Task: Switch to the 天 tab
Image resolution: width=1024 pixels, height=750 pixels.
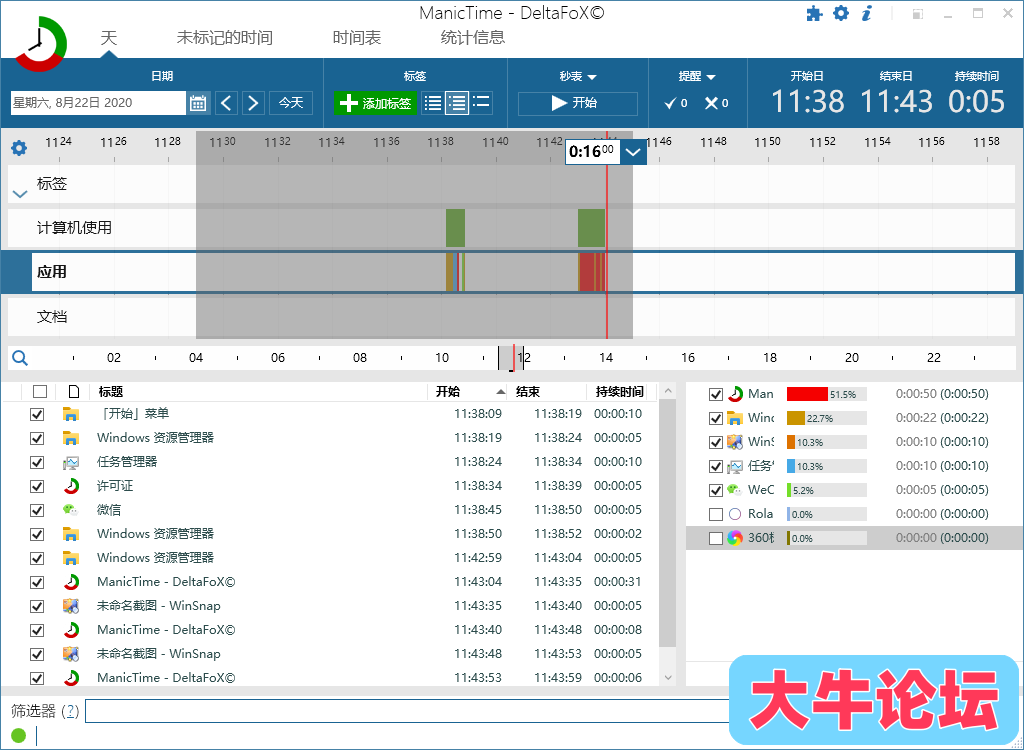Action: (x=108, y=38)
